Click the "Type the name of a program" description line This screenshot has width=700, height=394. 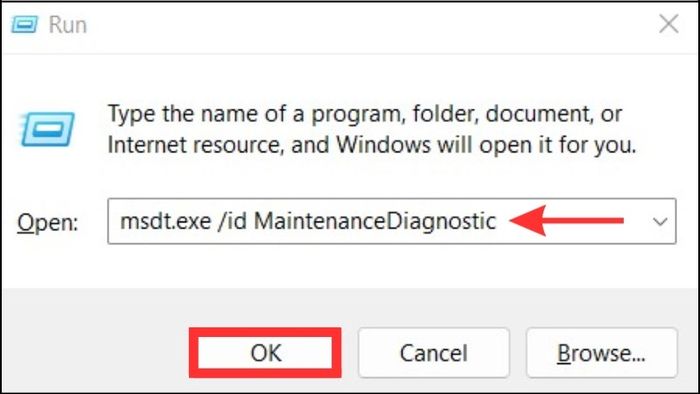point(365,114)
